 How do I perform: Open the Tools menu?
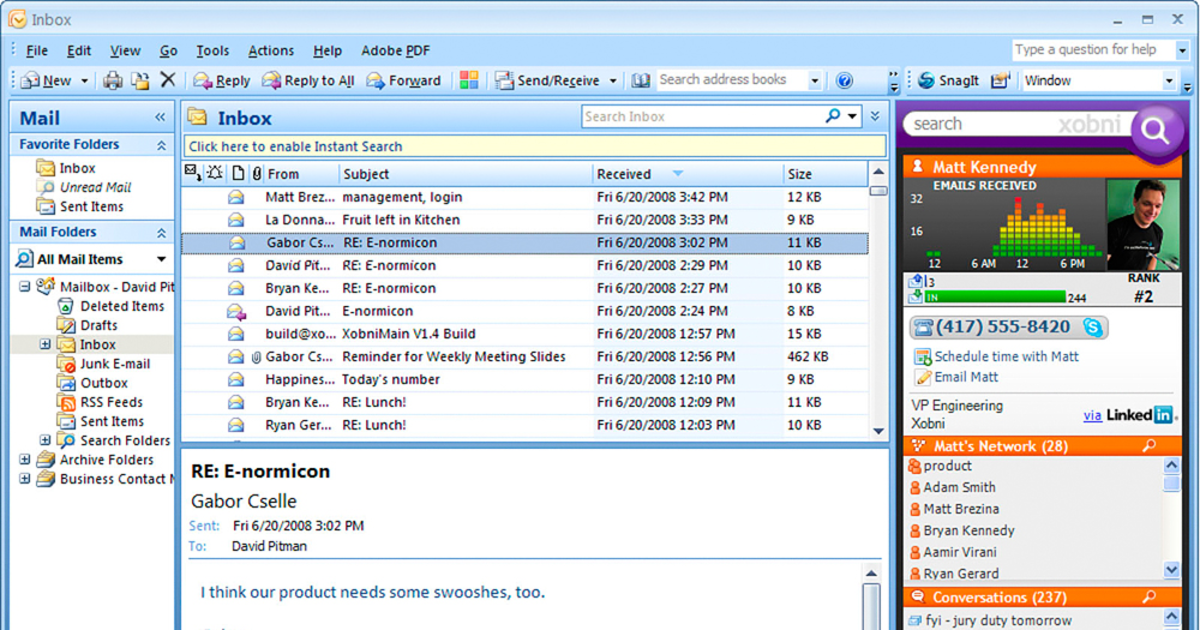tap(212, 50)
